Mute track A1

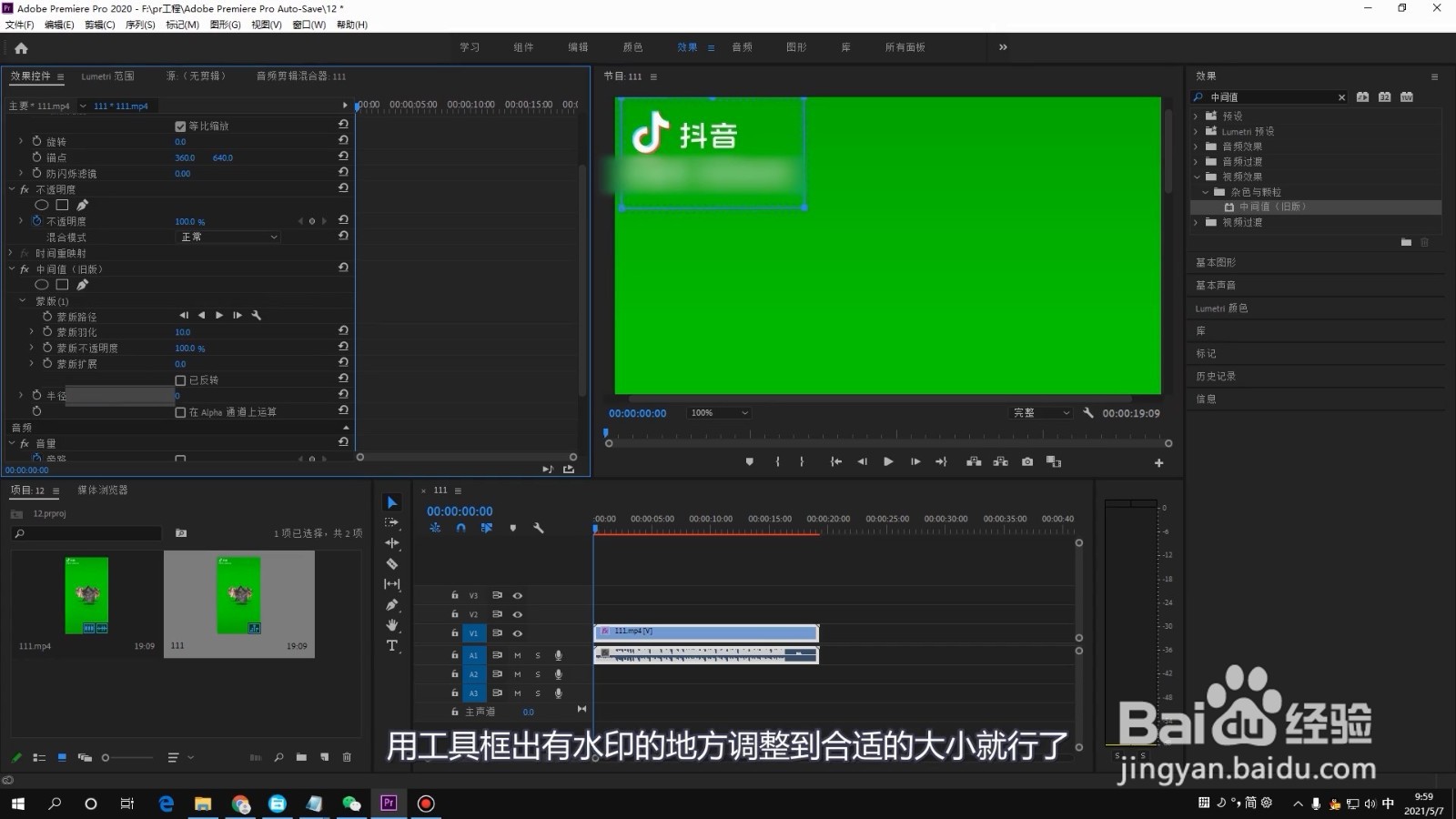point(518,655)
